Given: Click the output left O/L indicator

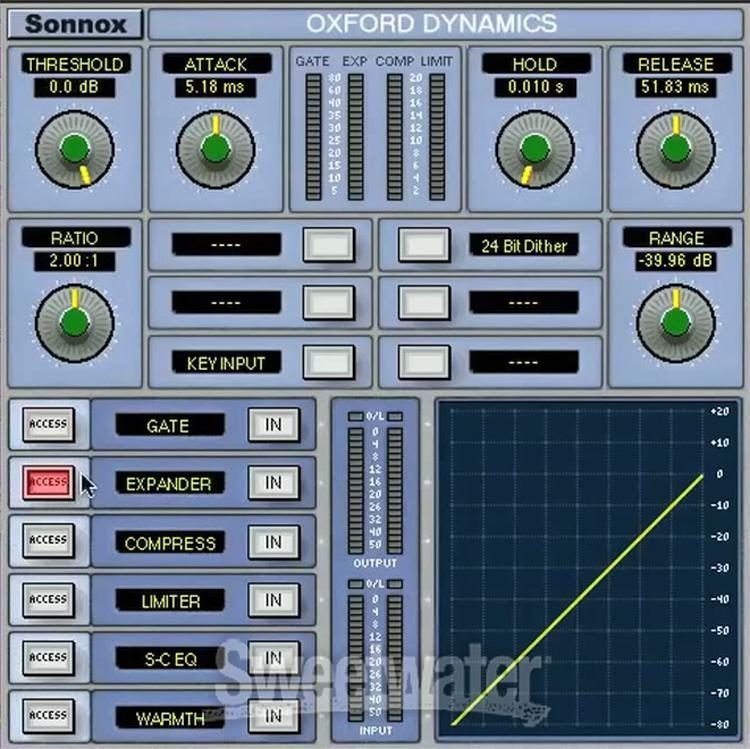Looking at the screenshot, I should pos(355,417).
